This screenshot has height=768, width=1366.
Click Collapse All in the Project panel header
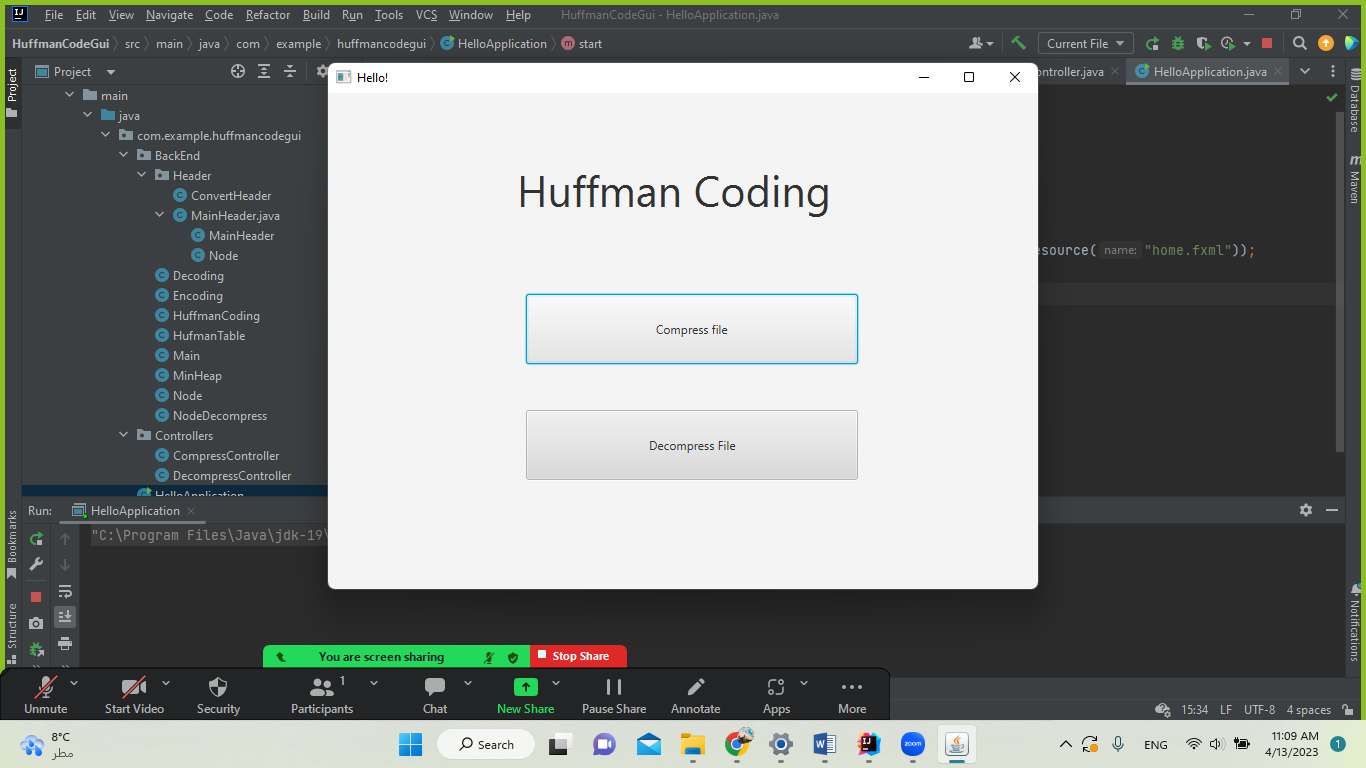pyautogui.click(x=290, y=71)
